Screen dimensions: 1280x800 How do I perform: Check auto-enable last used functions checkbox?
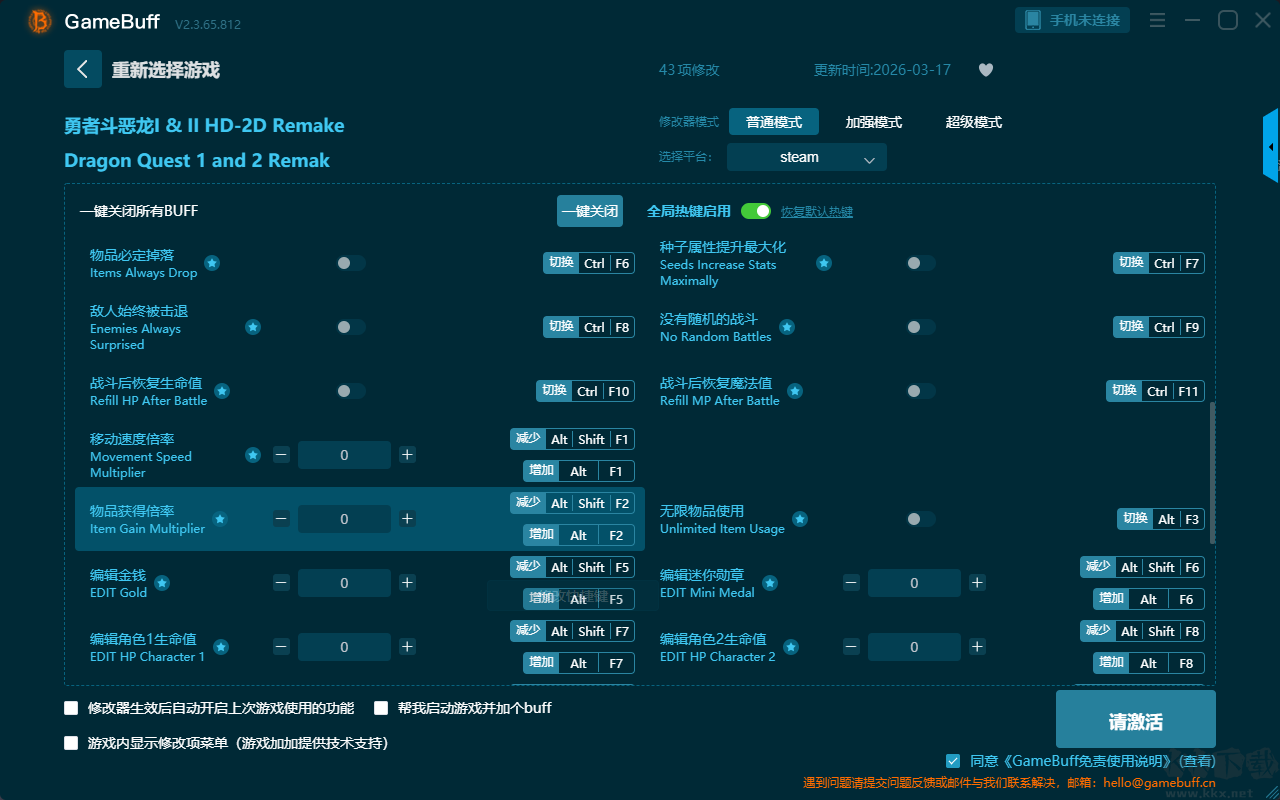71,708
